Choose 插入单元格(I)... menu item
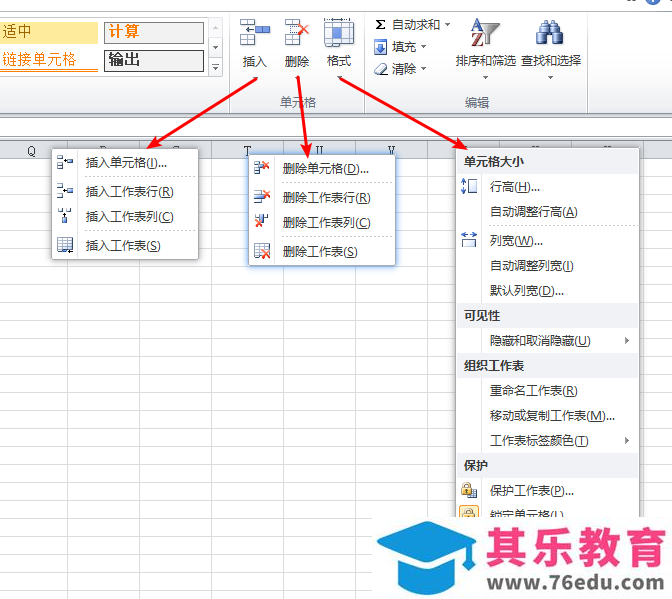This screenshot has height=599, width=672. 125,162
